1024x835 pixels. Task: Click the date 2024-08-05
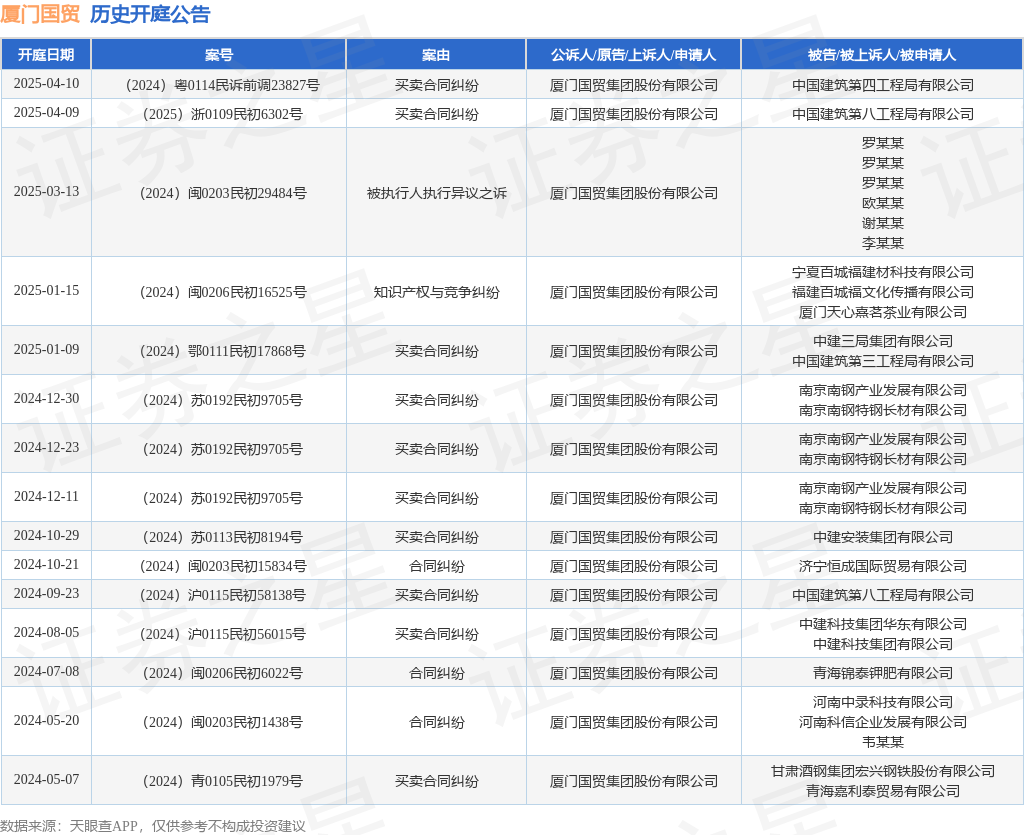[46, 633]
